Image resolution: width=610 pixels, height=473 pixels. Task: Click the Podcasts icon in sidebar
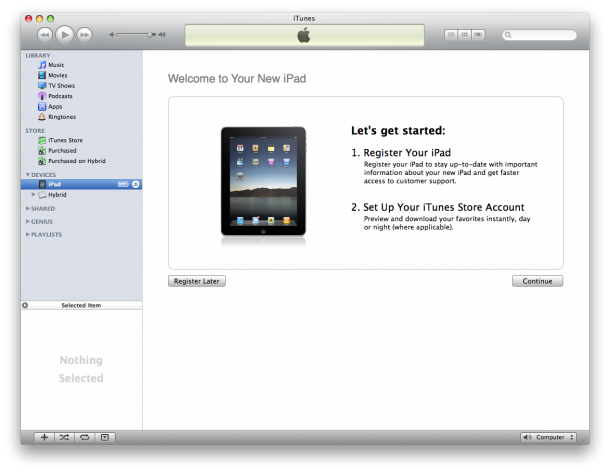42,96
